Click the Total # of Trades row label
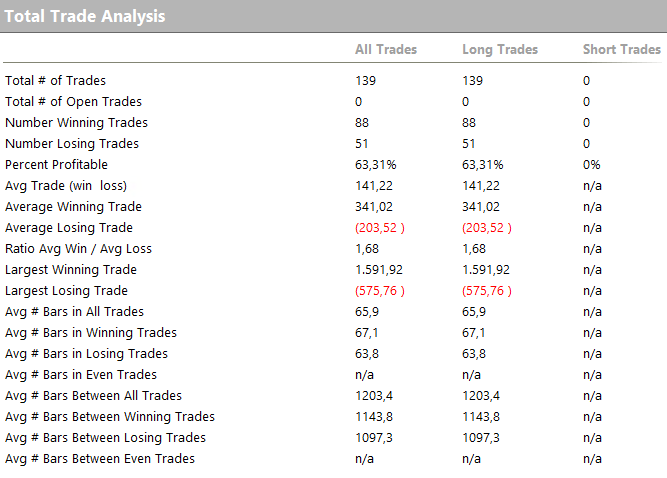Screen dimensions: 667x478 point(55,81)
